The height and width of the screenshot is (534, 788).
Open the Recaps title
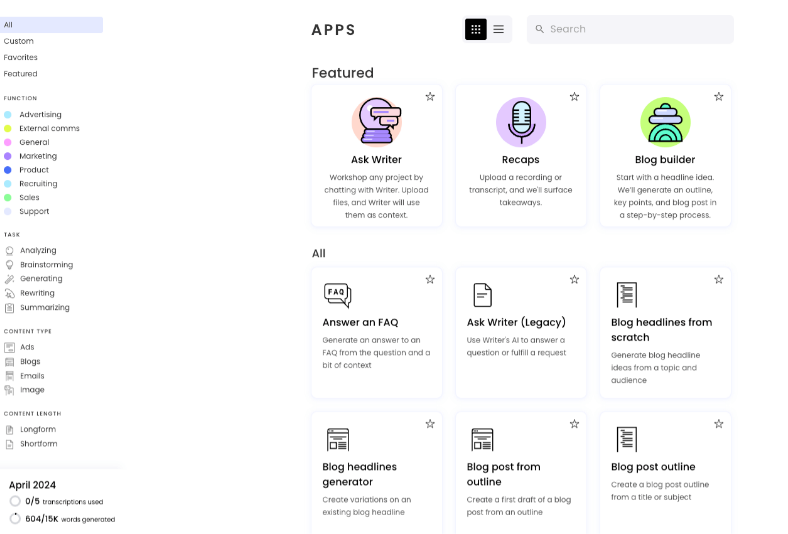tap(521, 160)
